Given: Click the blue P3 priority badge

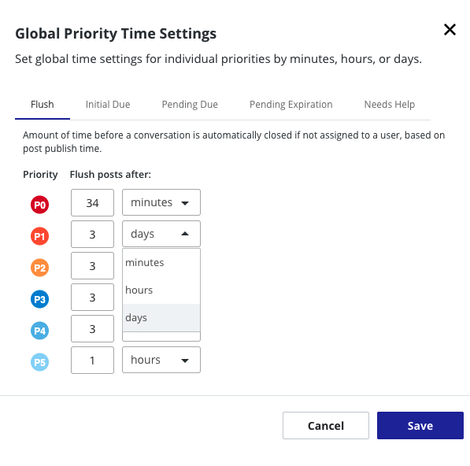Looking at the screenshot, I should tap(40, 299).
